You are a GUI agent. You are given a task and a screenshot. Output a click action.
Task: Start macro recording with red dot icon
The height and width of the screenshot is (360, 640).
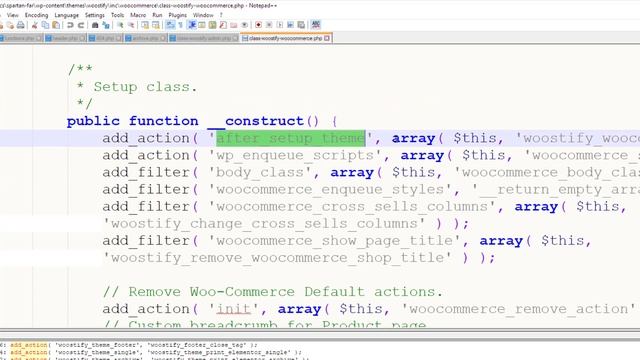pyautogui.click(x=258, y=25)
